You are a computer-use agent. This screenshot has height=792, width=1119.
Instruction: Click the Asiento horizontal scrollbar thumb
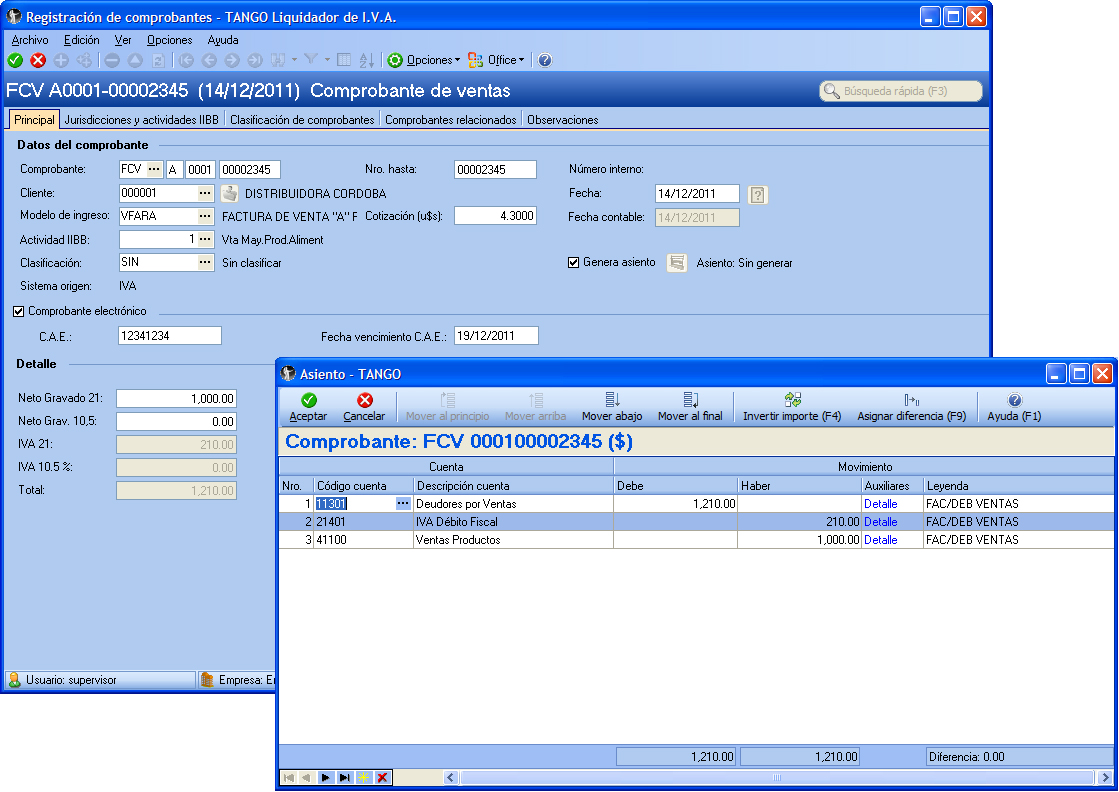pos(776,778)
